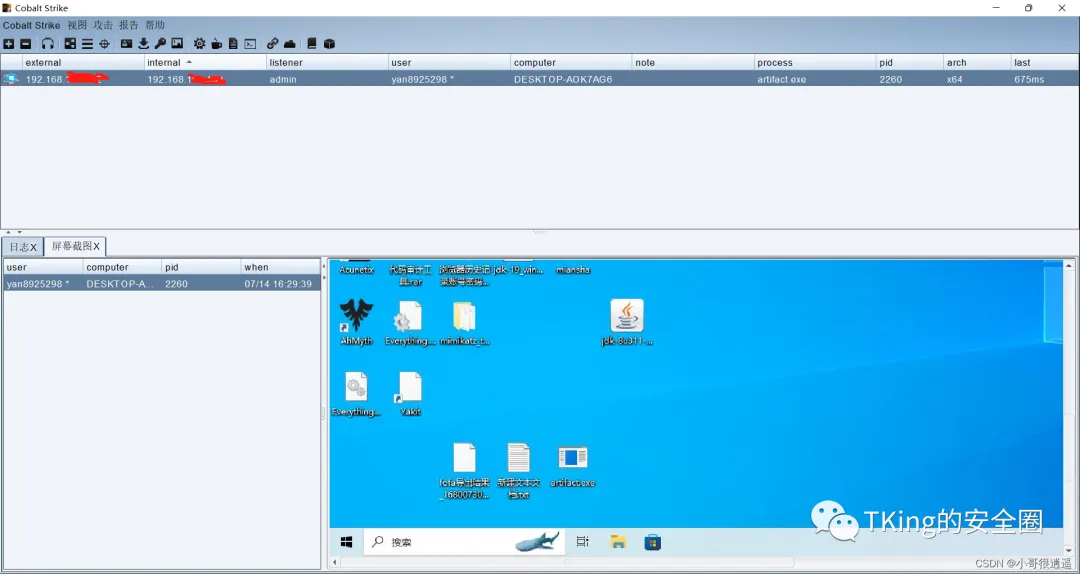Open Keystrokes view with key icon
1080x574 pixels.
[x=160, y=43]
